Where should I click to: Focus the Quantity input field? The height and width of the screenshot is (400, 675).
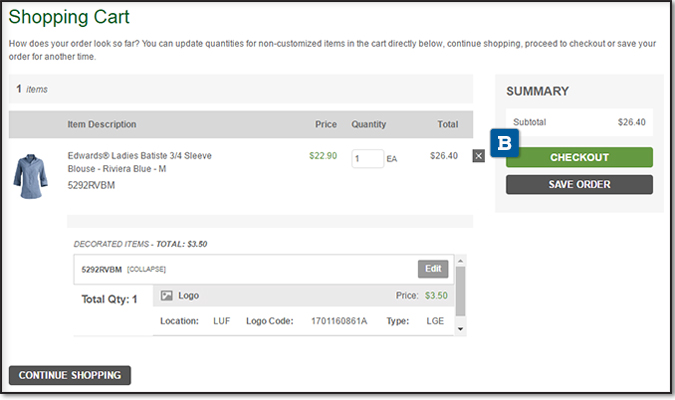(x=367, y=158)
